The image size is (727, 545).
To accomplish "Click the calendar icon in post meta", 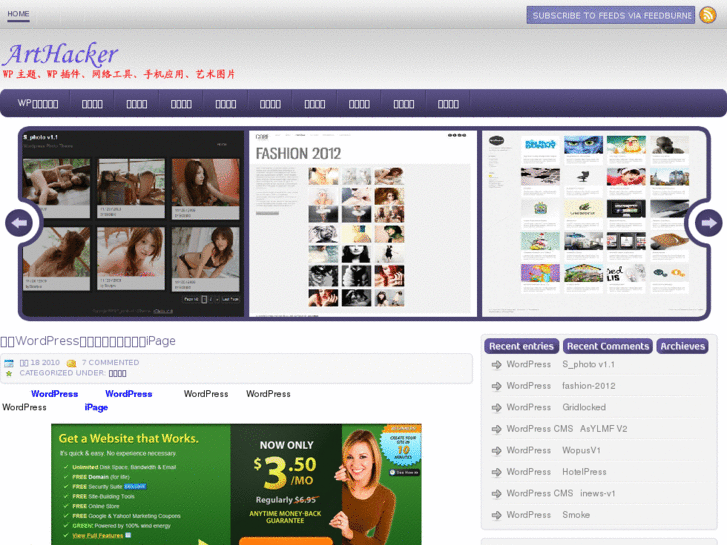I will coord(9,363).
